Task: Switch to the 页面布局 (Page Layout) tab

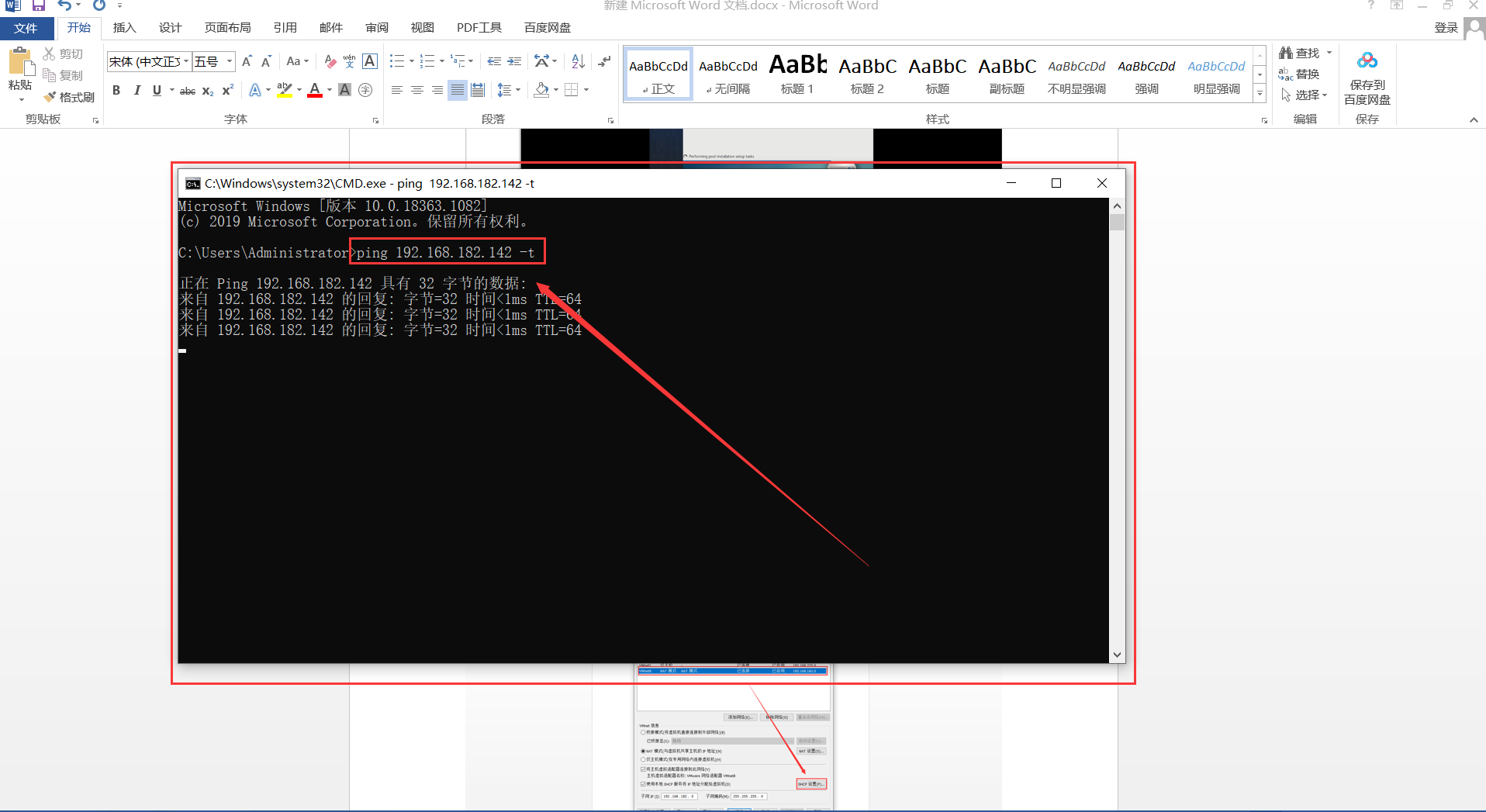Action: pos(227,28)
